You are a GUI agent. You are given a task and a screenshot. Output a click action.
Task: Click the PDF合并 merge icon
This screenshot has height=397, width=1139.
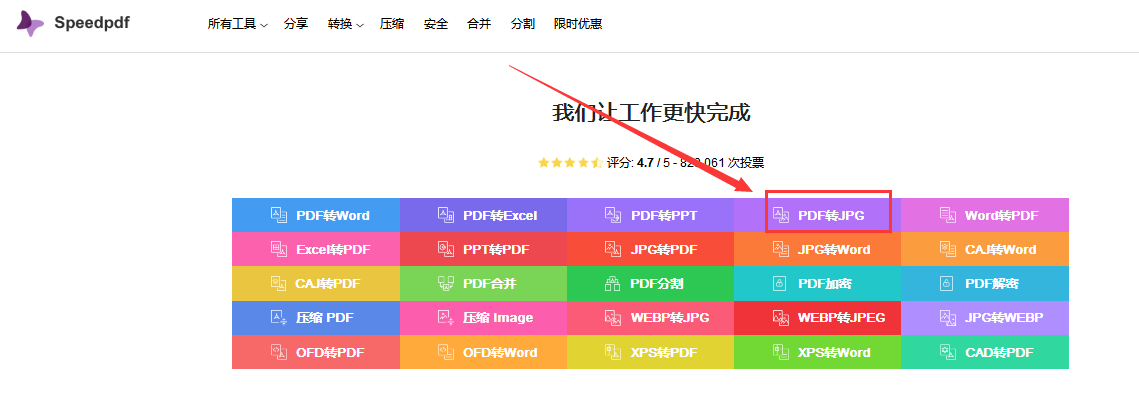tap(446, 283)
